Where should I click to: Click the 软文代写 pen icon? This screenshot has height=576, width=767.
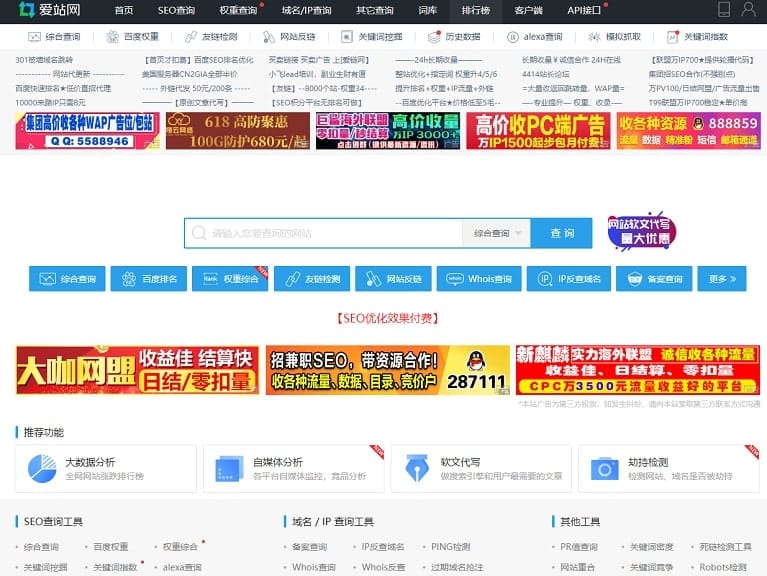coord(416,468)
